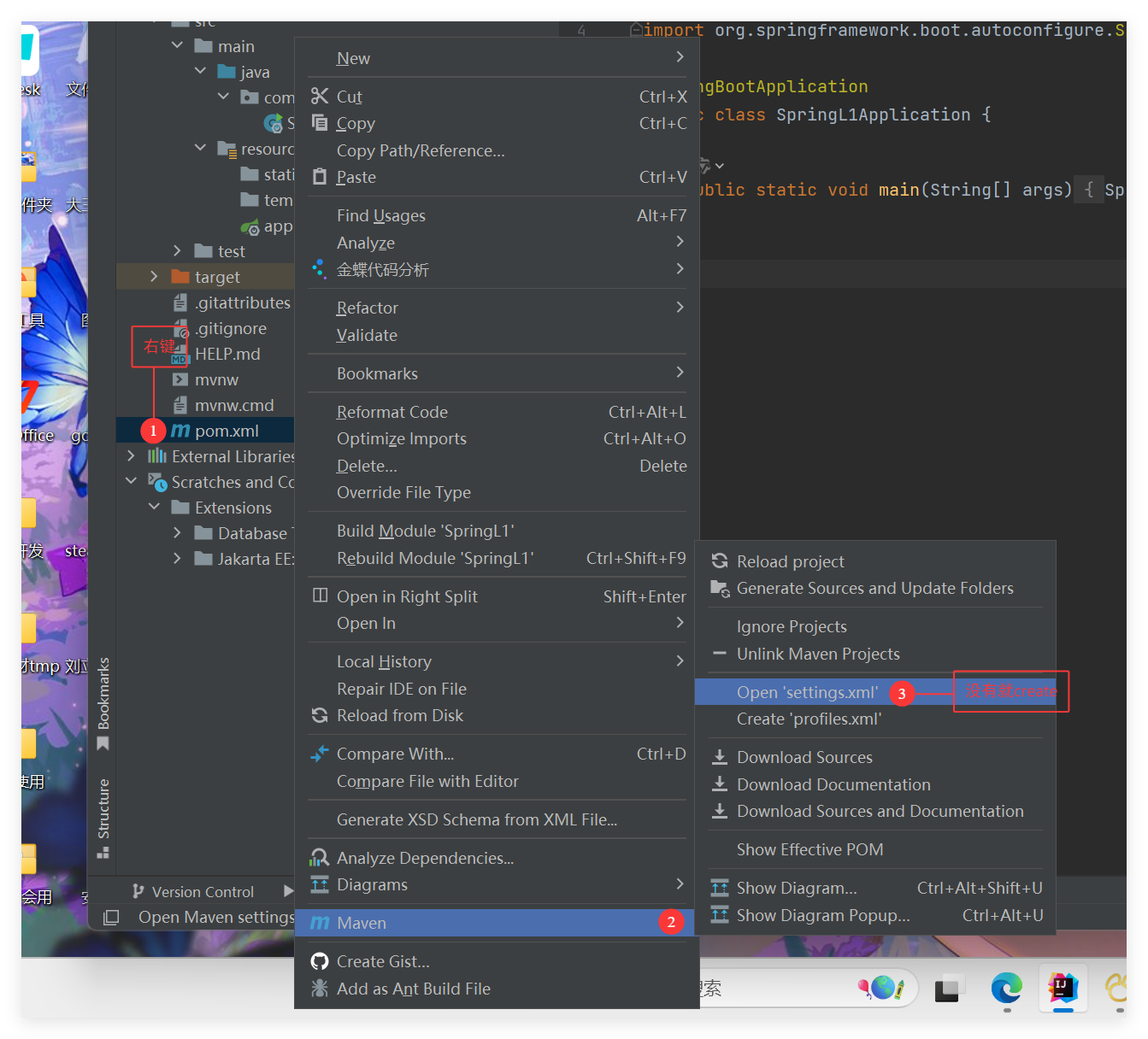Click the Unlink Maven Projects minus icon
The image size is (1148, 1039).
(x=720, y=654)
